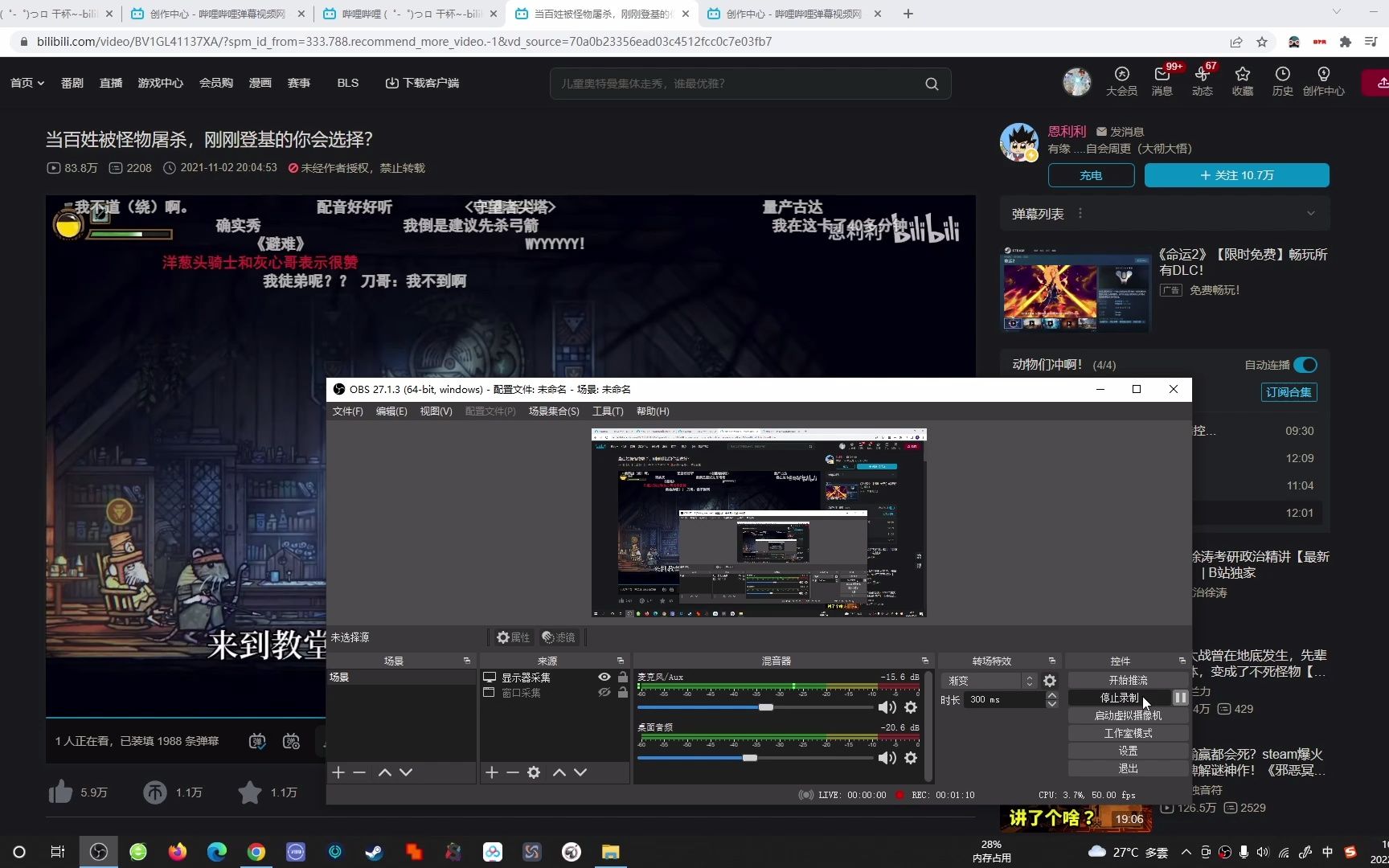Remove selected scene with minus icon
The image size is (1389, 868).
tap(359, 772)
